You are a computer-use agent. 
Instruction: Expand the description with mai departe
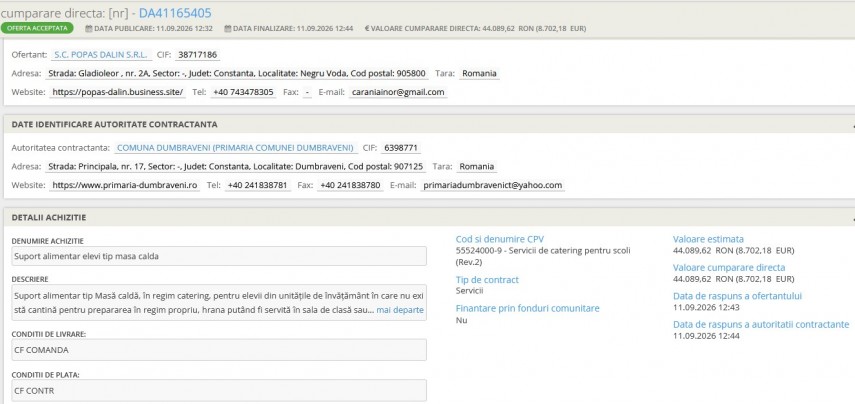tap(400, 310)
